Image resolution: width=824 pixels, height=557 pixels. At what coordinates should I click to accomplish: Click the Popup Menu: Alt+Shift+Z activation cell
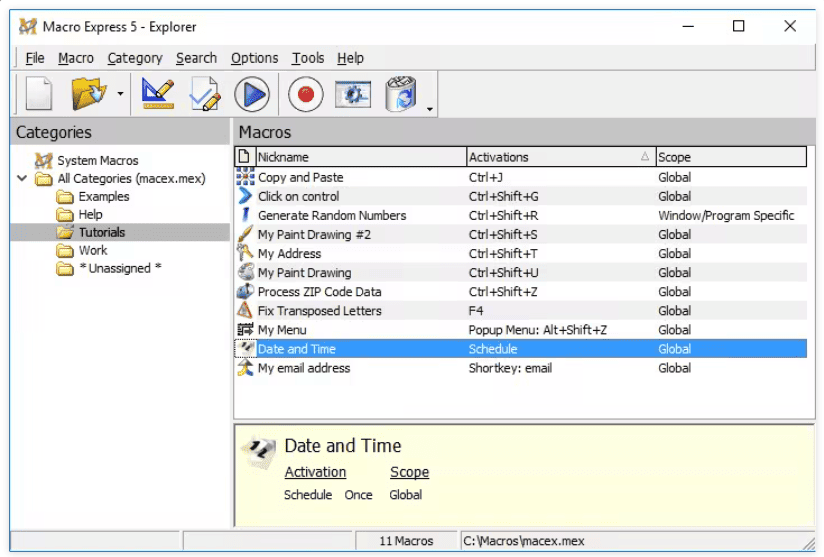click(x=538, y=330)
